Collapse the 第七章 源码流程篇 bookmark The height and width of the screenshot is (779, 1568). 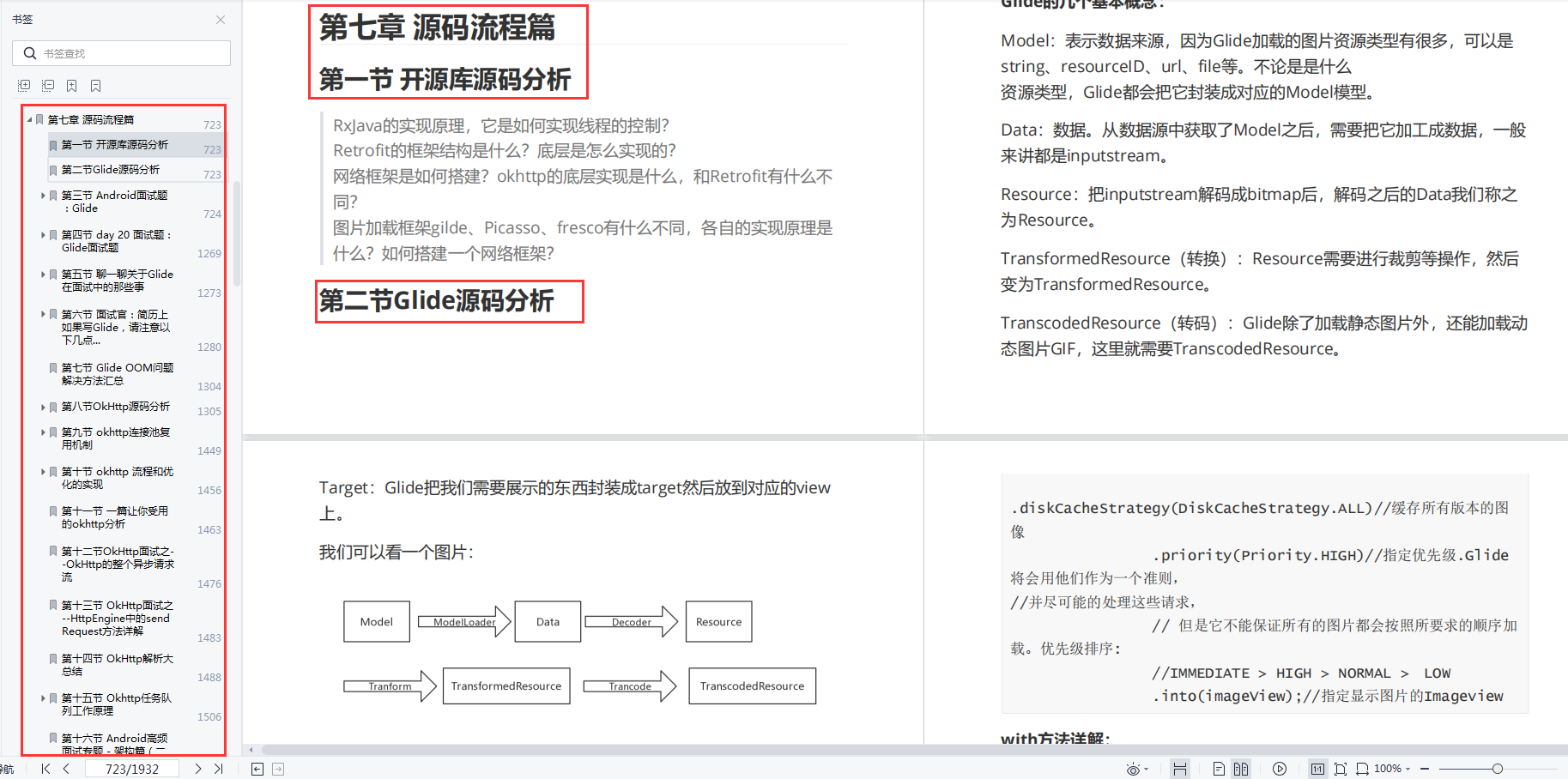pyautogui.click(x=29, y=119)
